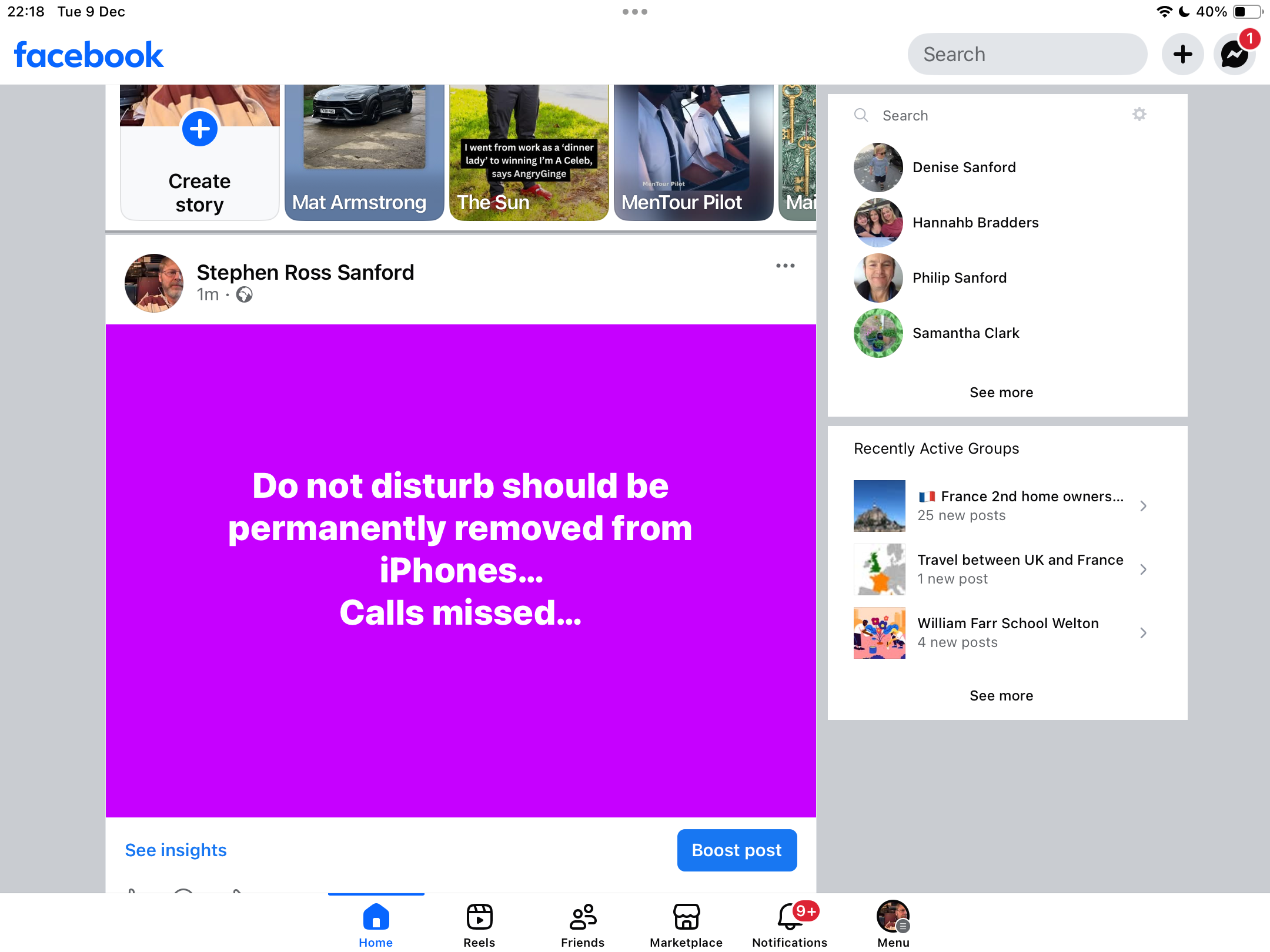Switch to the Friends tab
This screenshot has width=1270, height=952.
pos(583,924)
